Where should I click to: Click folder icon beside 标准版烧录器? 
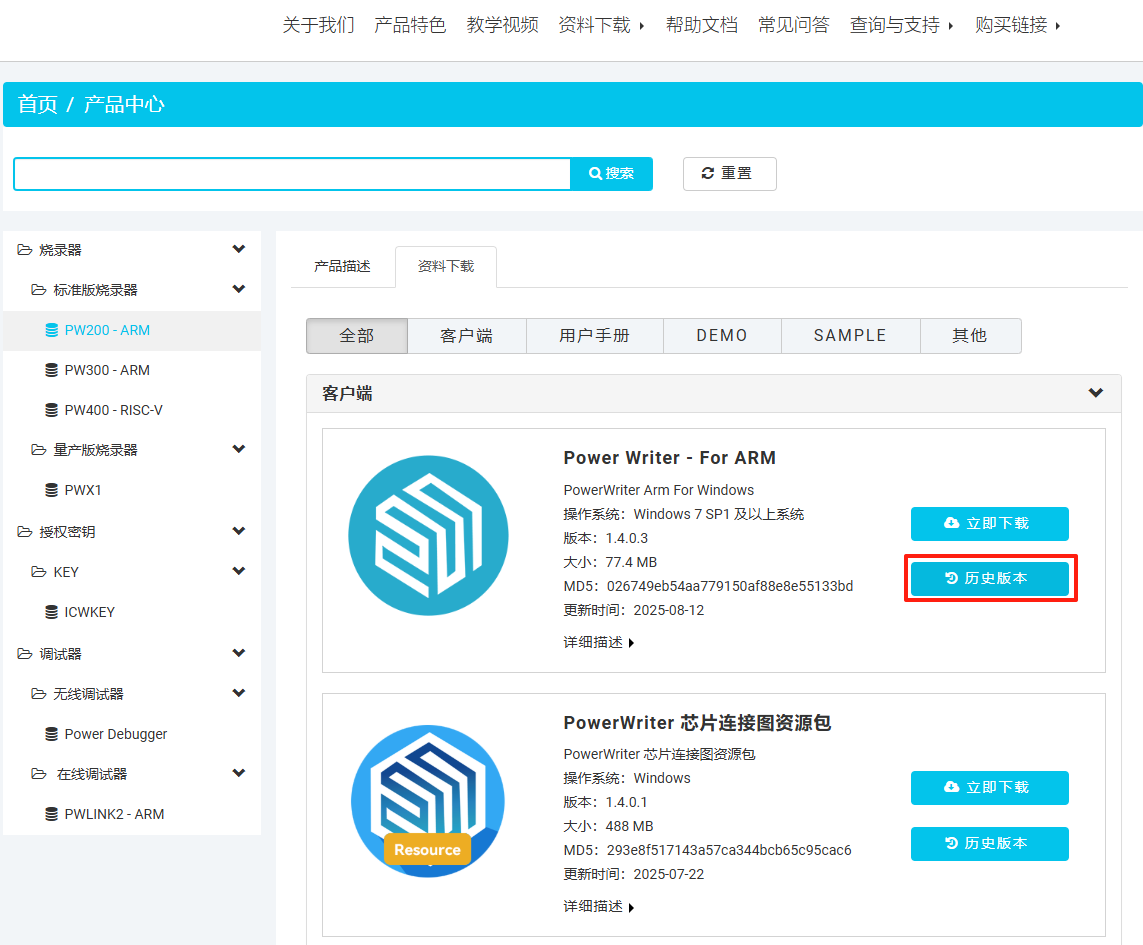(x=39, y=290)
